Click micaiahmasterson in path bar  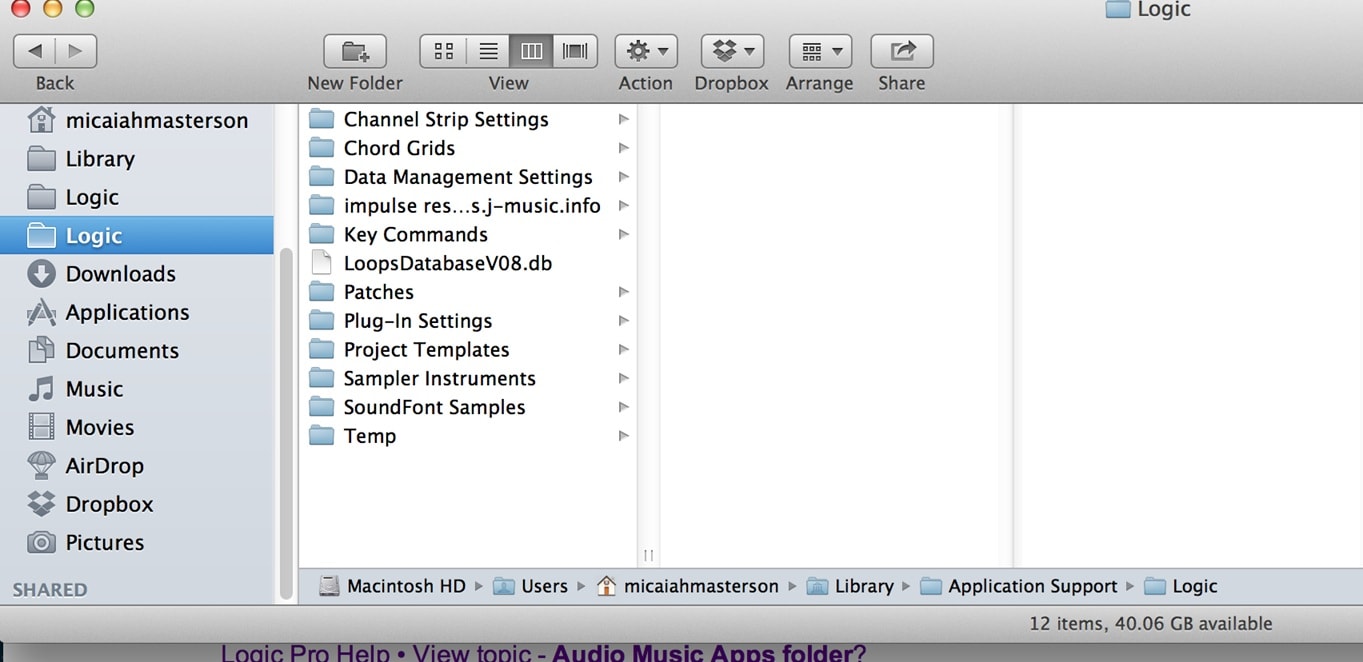point(687,586)
